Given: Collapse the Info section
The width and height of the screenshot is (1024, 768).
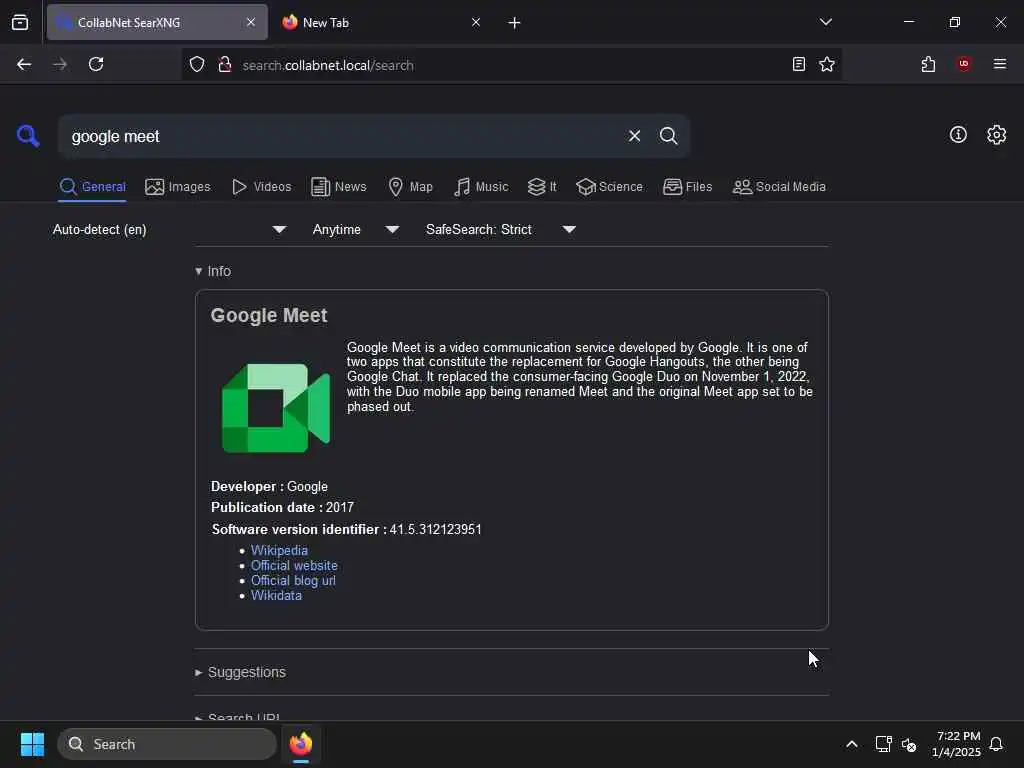Looking at the screenshot, I should tap(213, 271).
